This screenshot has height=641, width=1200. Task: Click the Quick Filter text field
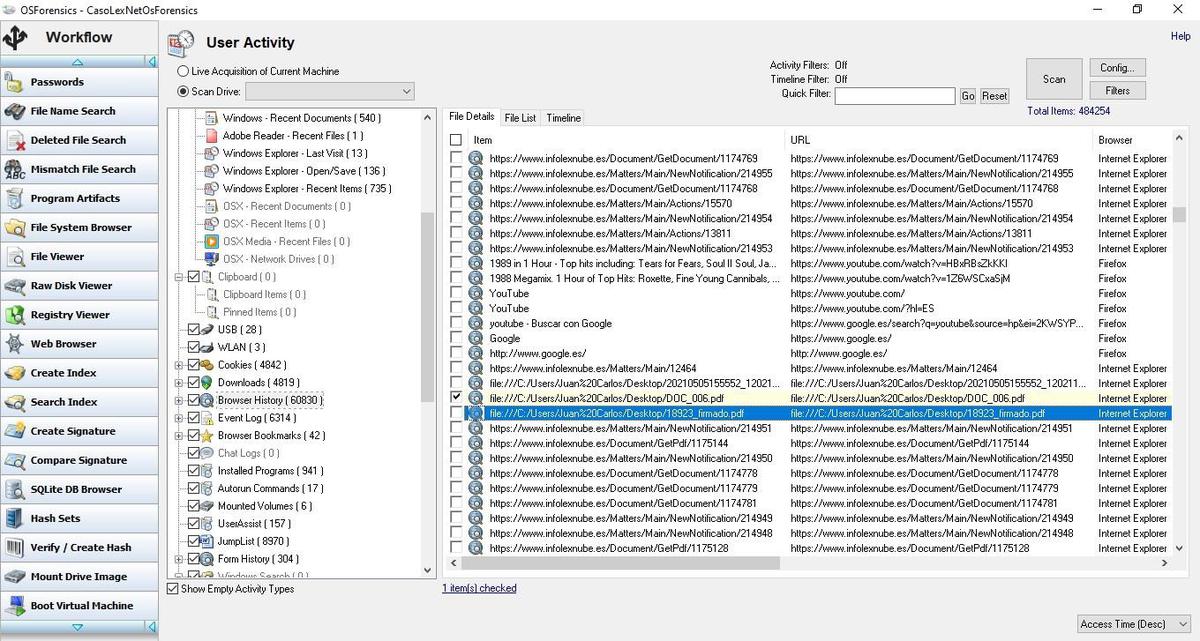[894, 96]
